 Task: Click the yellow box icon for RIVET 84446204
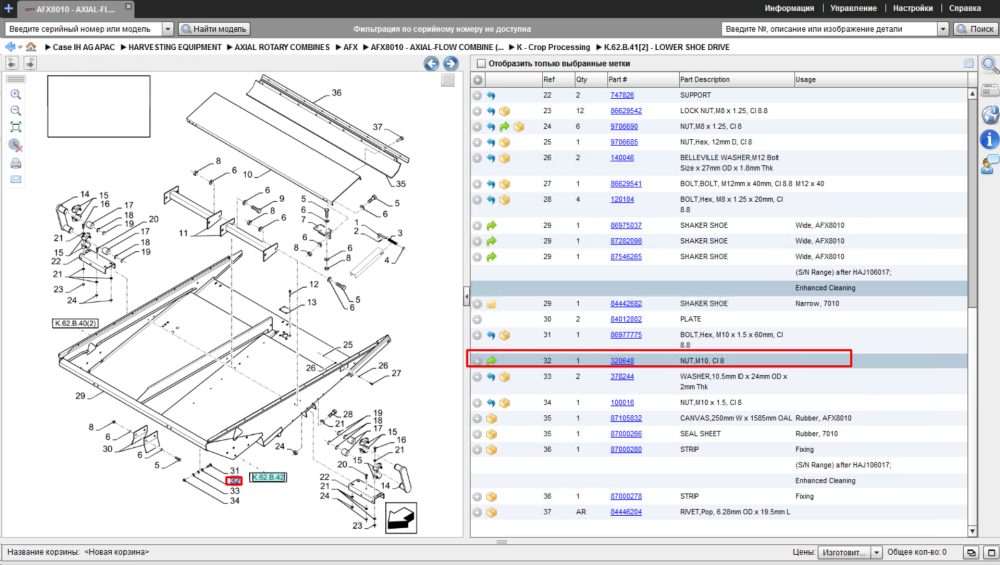491,512
